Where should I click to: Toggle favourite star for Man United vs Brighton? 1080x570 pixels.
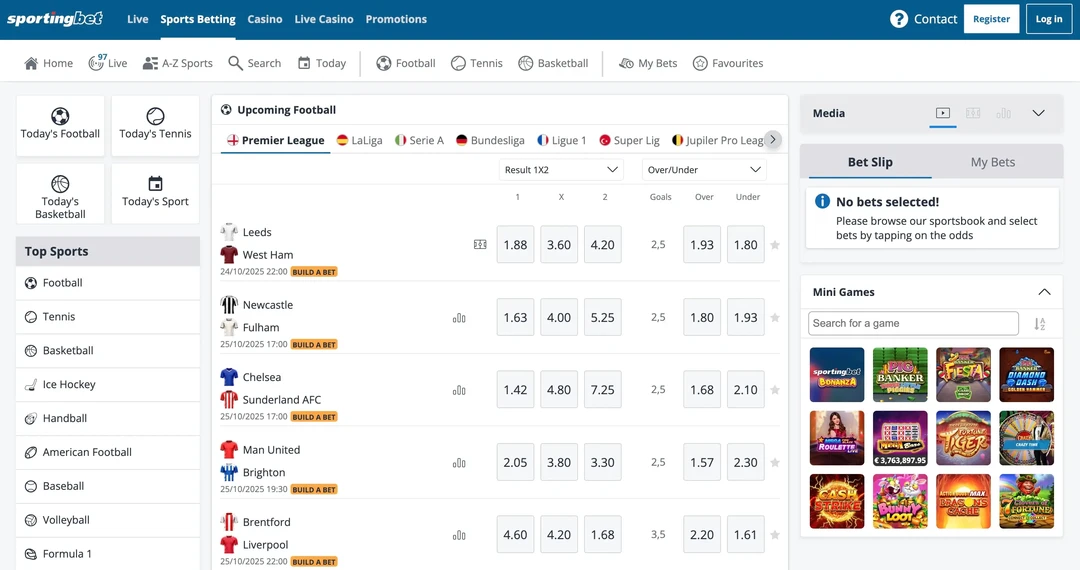[775, 463]
